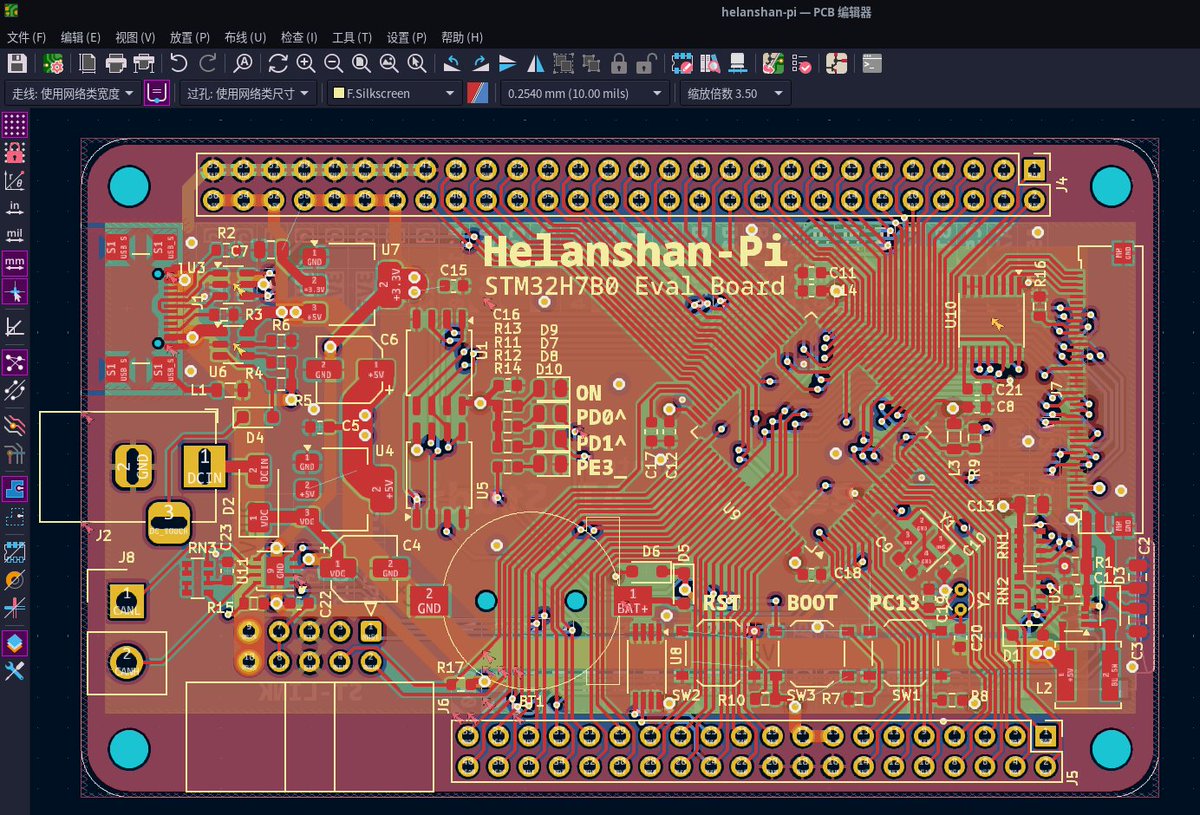This screenshot has width=1200, height=815.
Task: Toggle sketch mode for pads
Action: [14, 552]
